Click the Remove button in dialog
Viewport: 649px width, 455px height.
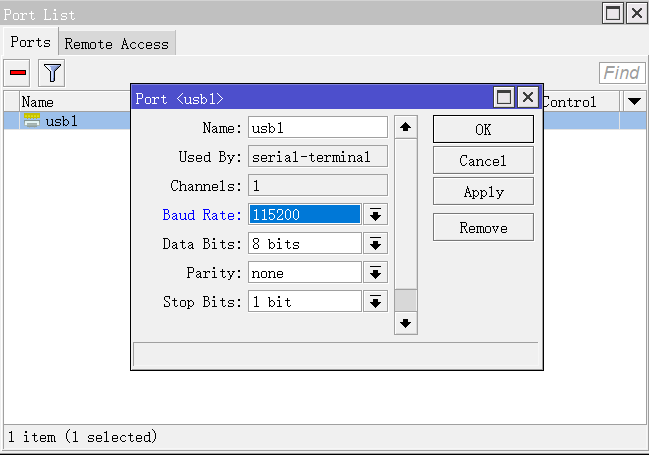pos(483,228)
